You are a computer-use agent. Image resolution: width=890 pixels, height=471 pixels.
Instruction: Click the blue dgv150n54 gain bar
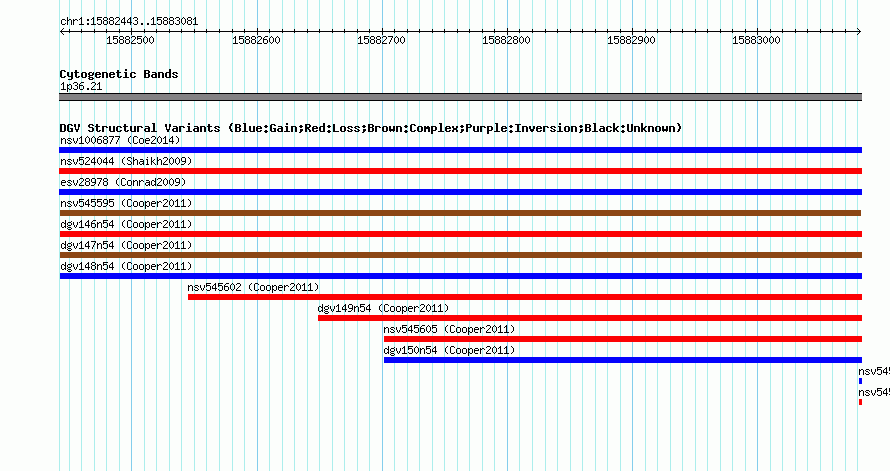623,360
